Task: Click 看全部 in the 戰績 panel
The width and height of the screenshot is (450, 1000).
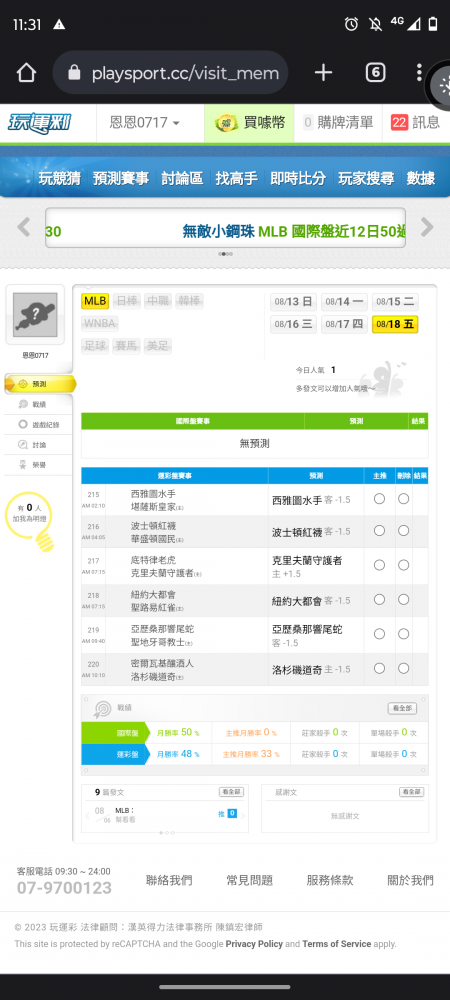Action: pos(402,709)
